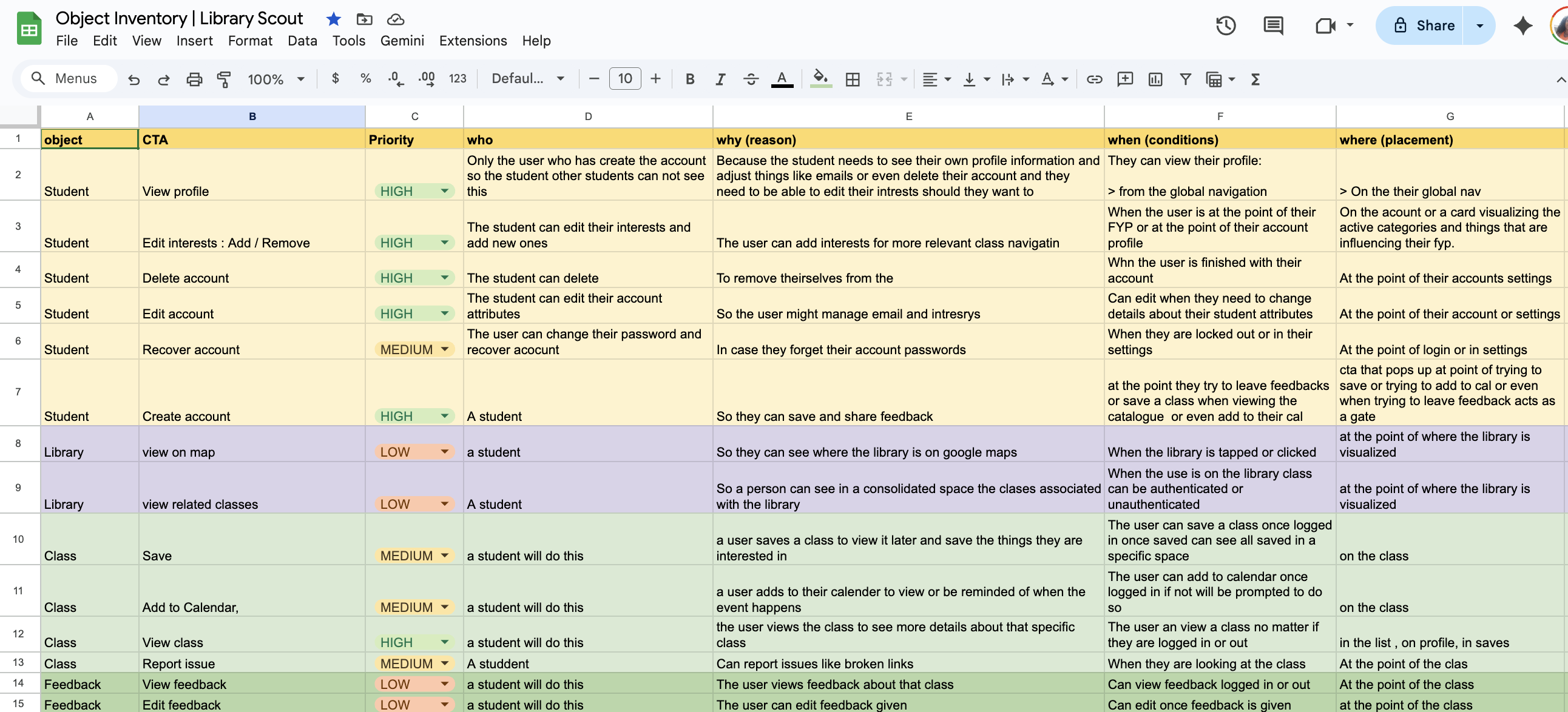Open LOW dropdown for view on map row
Screen dimensions: 1568x712
[x=414, y=452]
